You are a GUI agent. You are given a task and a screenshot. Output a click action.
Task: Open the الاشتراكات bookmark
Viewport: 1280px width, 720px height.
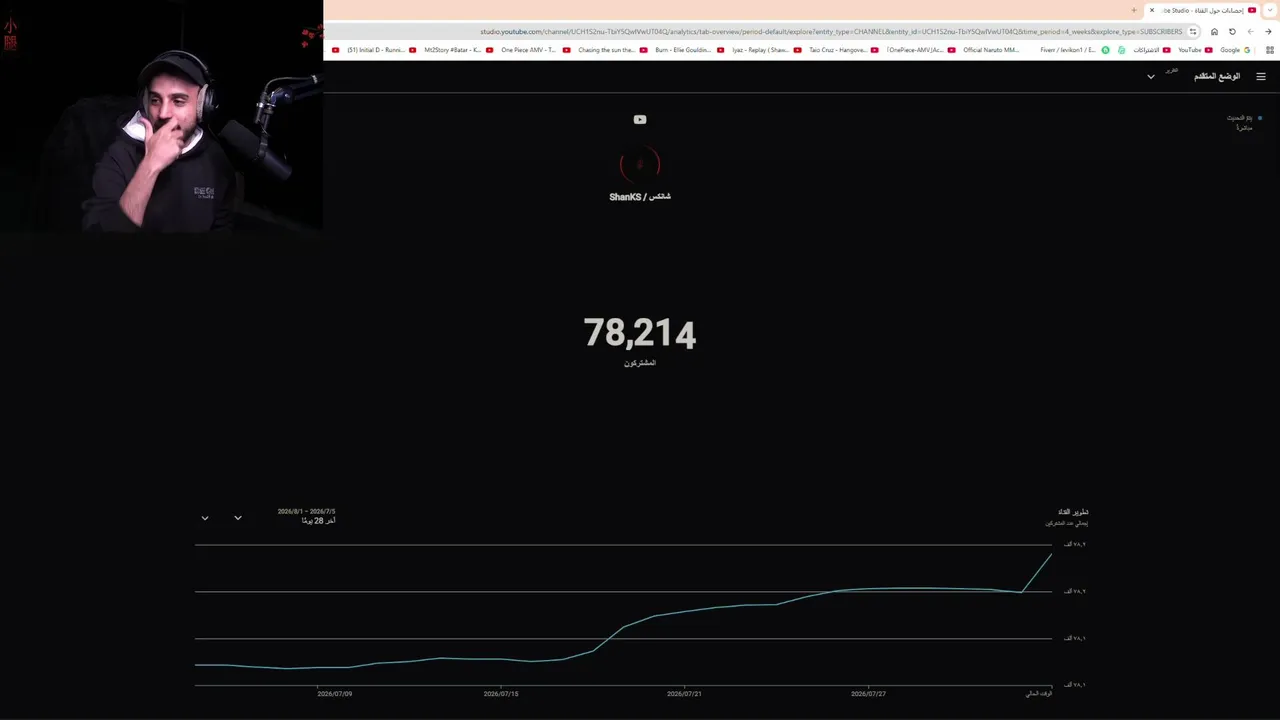pos(1152,50)
